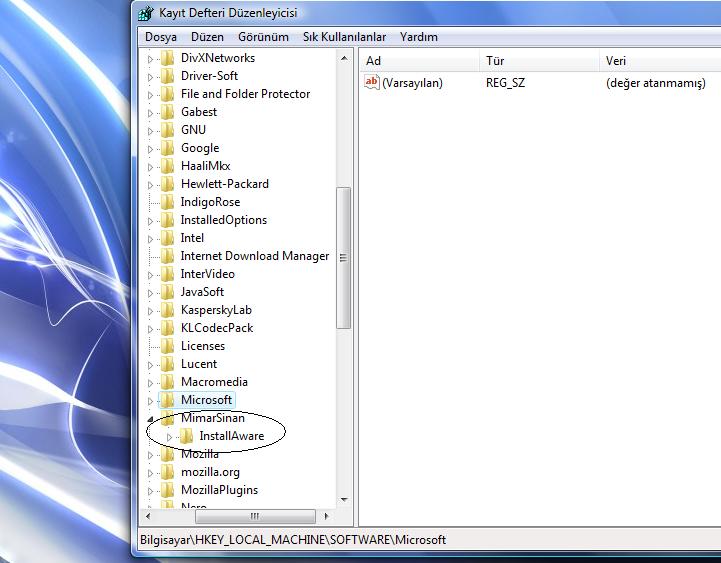
Task: Select Internet Download Manager key label
Action: [x=255, y=256]
